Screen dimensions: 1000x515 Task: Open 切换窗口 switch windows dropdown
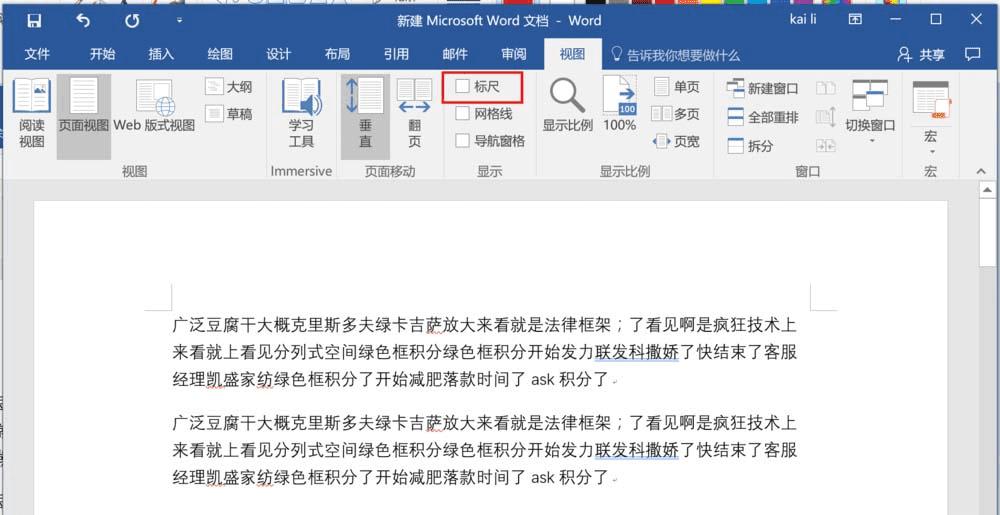(871, 112)
